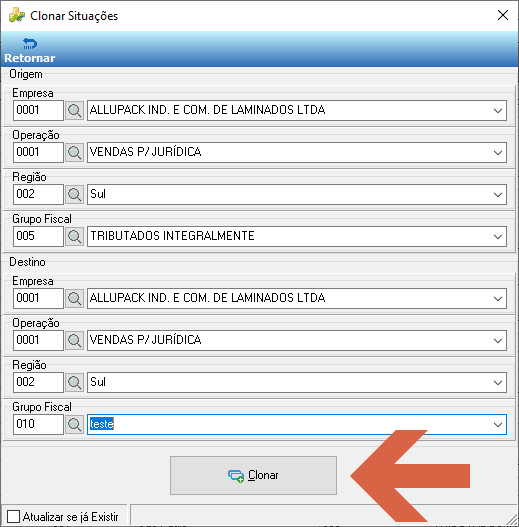
Task: Search destination Grupo Fiscal with magnifier icon
Action: pos(74,424)
